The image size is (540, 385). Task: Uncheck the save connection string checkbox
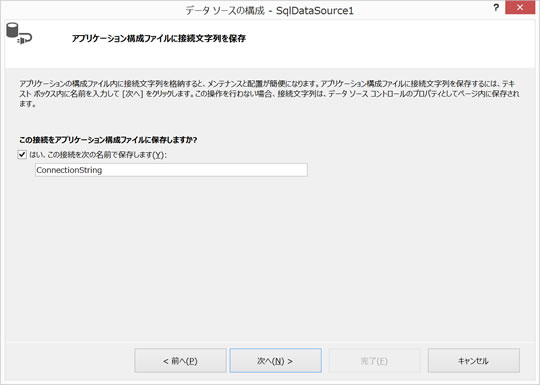(x=22, y=155)
